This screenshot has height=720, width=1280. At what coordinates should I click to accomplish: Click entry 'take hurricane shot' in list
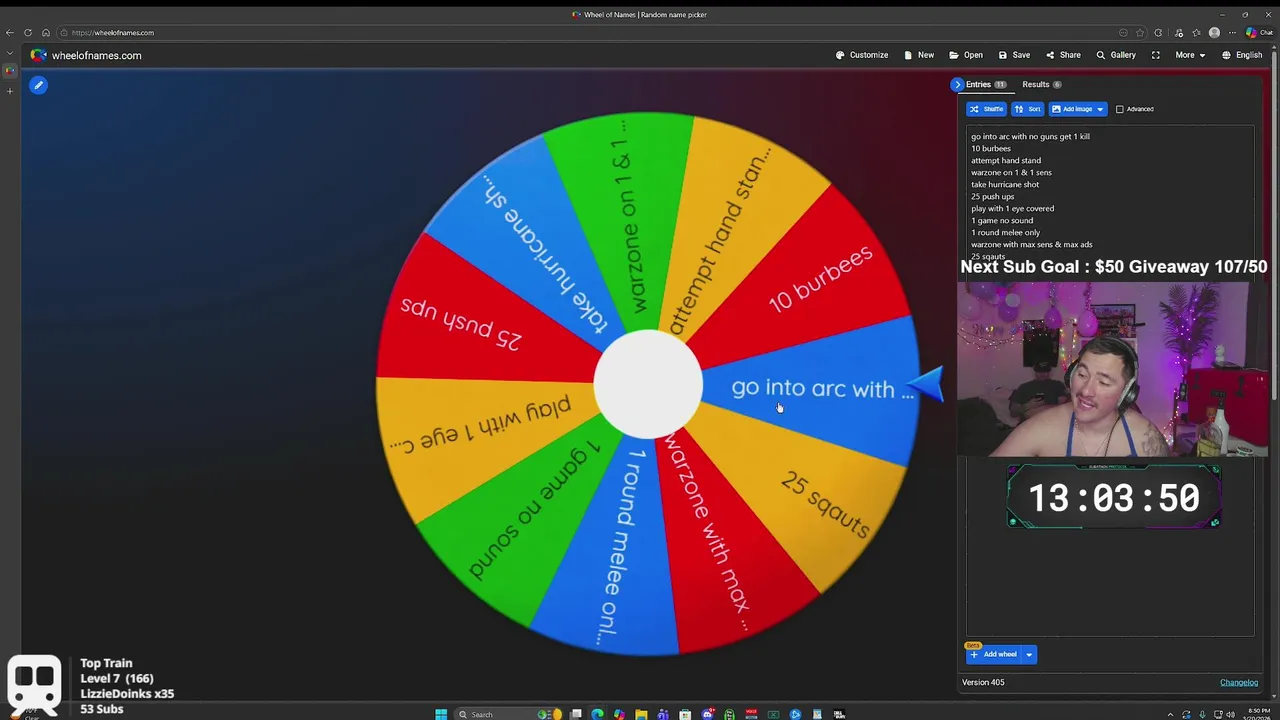[x=1005, y=184]
